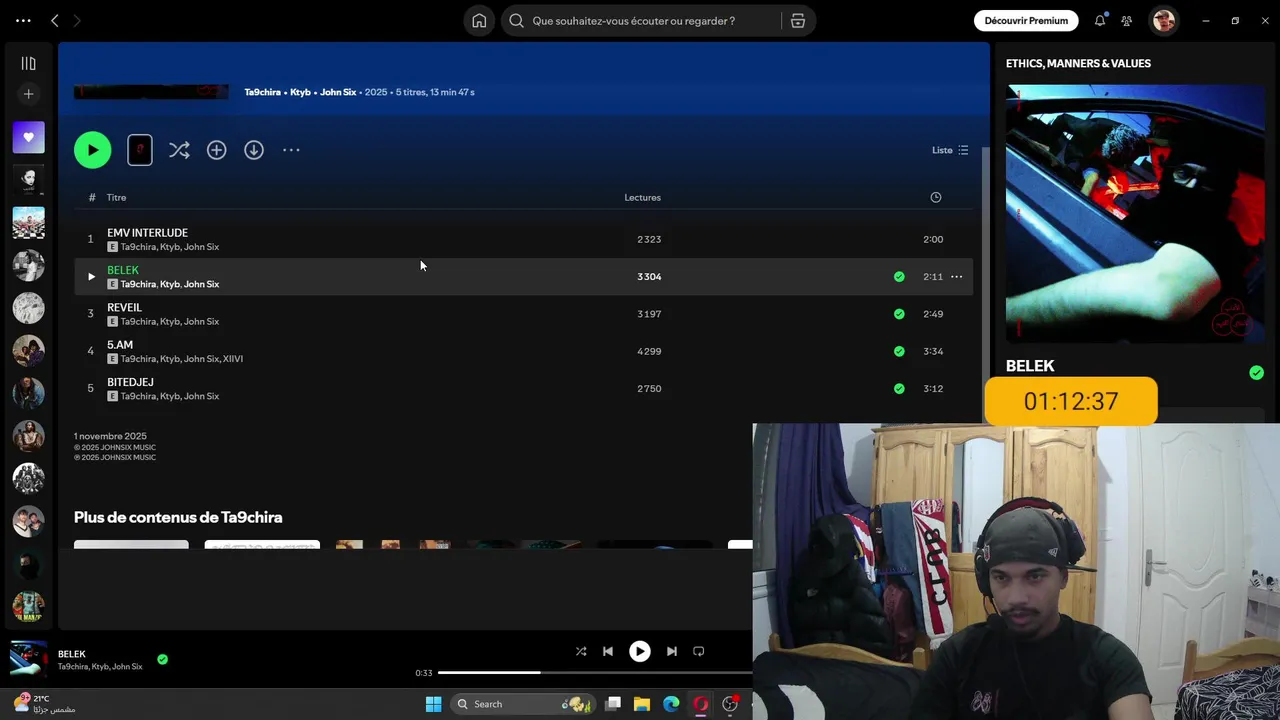Download the album
Viewport: 1280px width, 720px height.
click(x=254, y=150)
